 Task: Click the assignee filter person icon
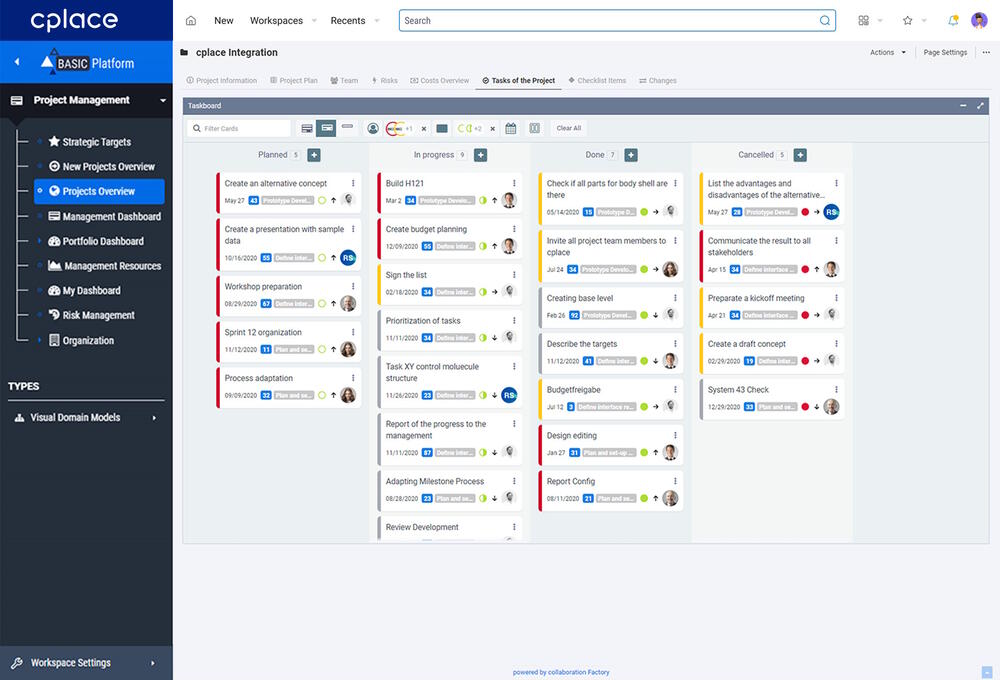point(373,128)
